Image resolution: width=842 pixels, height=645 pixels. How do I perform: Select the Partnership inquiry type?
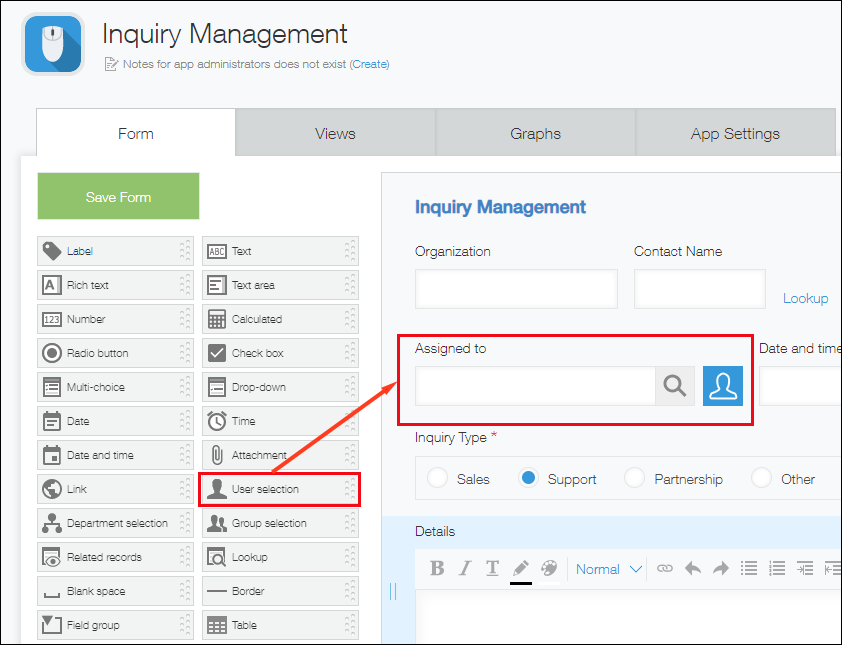[x=637, y=479]
